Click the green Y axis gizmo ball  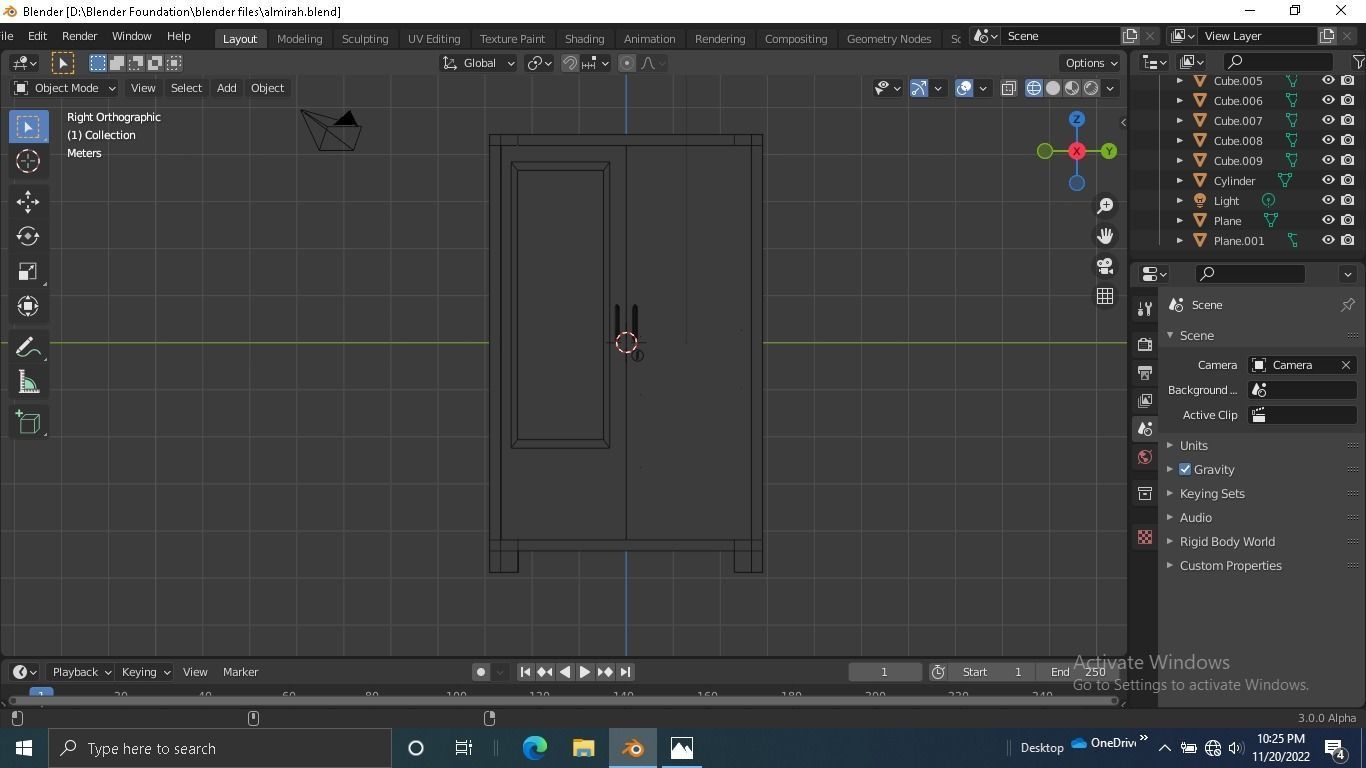(x=1109, y=151)
